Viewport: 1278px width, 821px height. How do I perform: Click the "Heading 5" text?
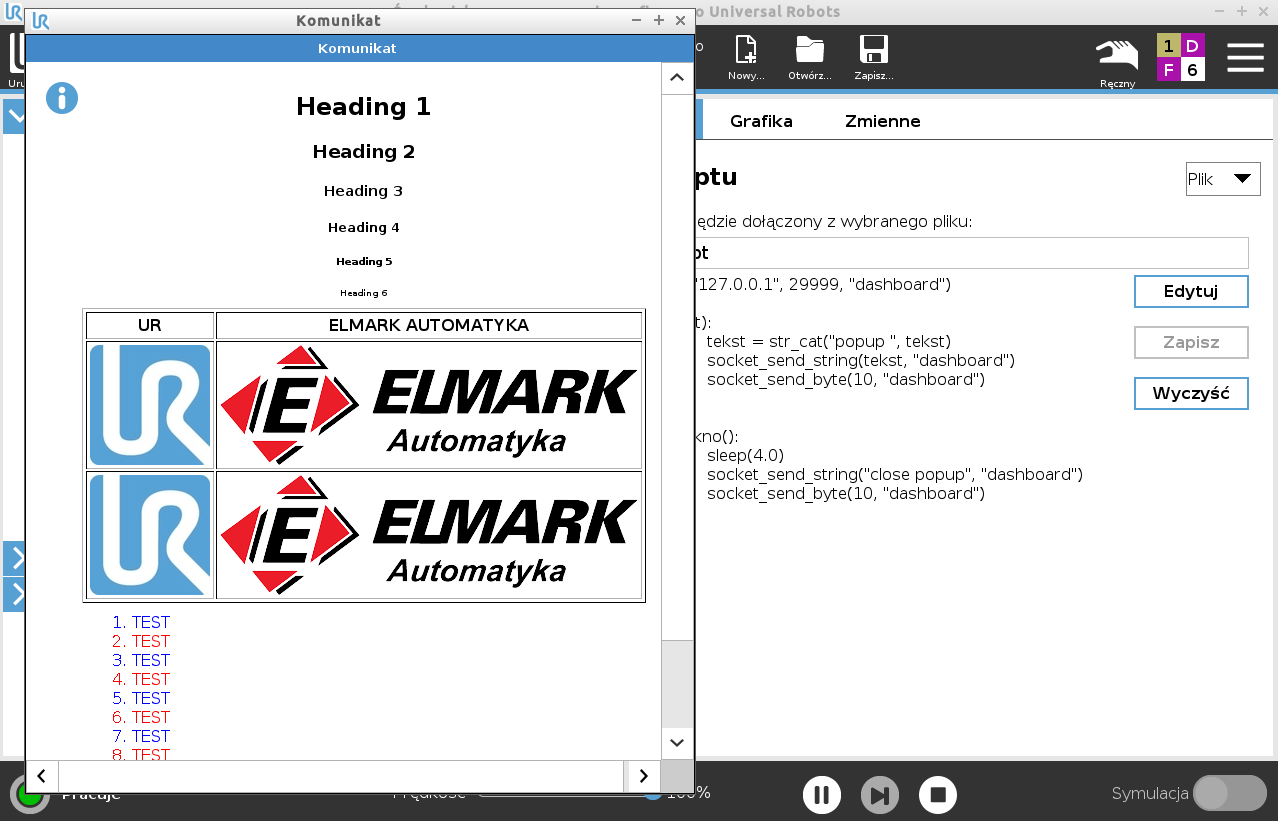pos(364,261)
